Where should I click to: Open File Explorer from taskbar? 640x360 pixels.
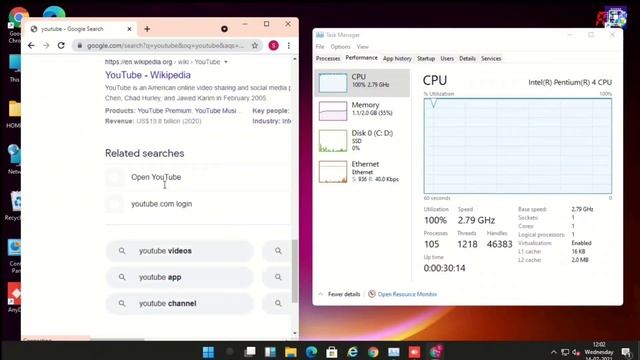point(291,352)
